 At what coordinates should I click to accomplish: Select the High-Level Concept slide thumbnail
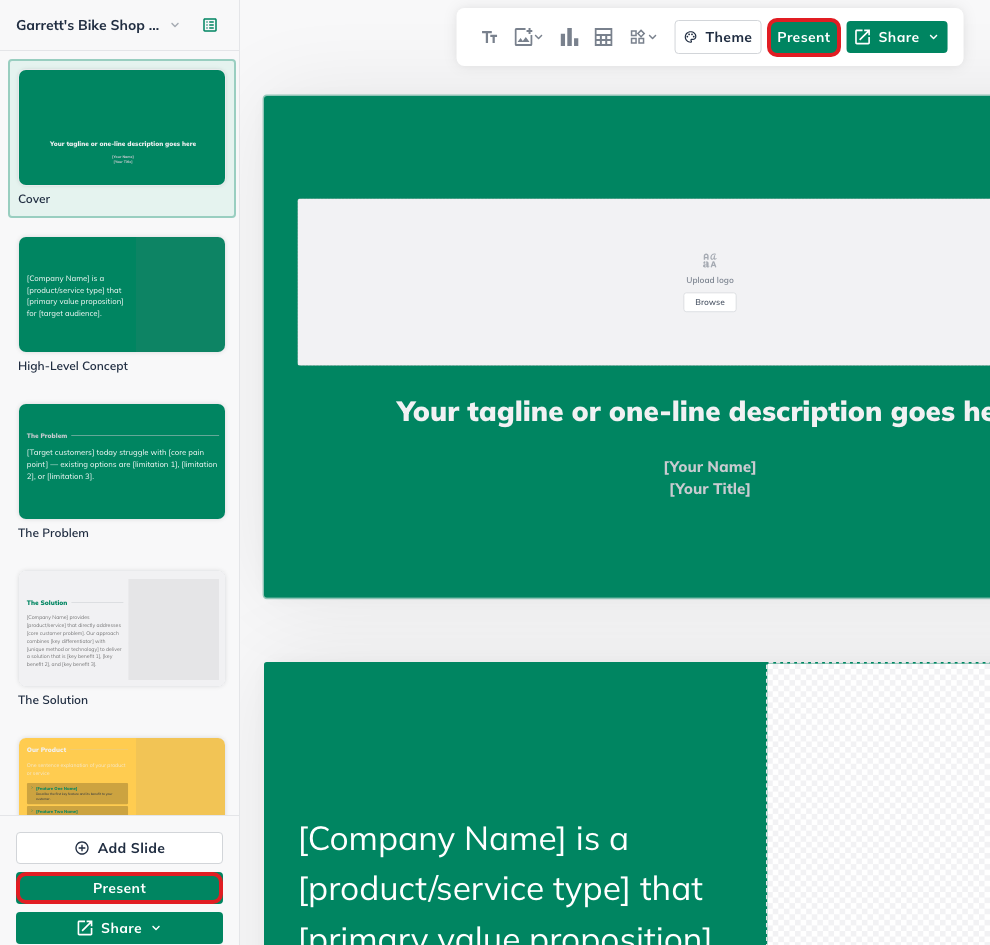[x=122, y=294]
